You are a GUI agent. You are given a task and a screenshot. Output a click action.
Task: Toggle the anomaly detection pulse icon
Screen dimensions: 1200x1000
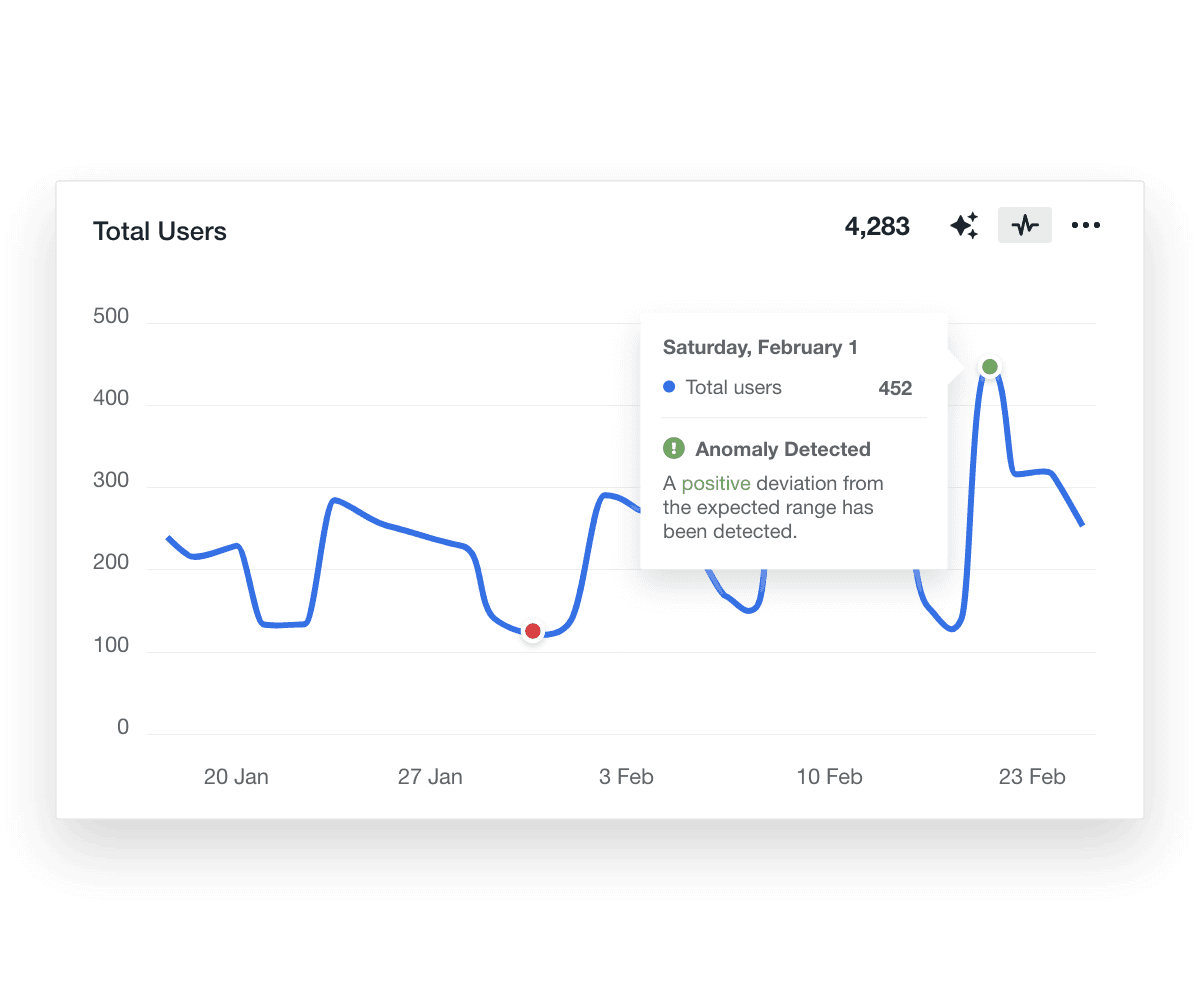tap(1025, 226)
